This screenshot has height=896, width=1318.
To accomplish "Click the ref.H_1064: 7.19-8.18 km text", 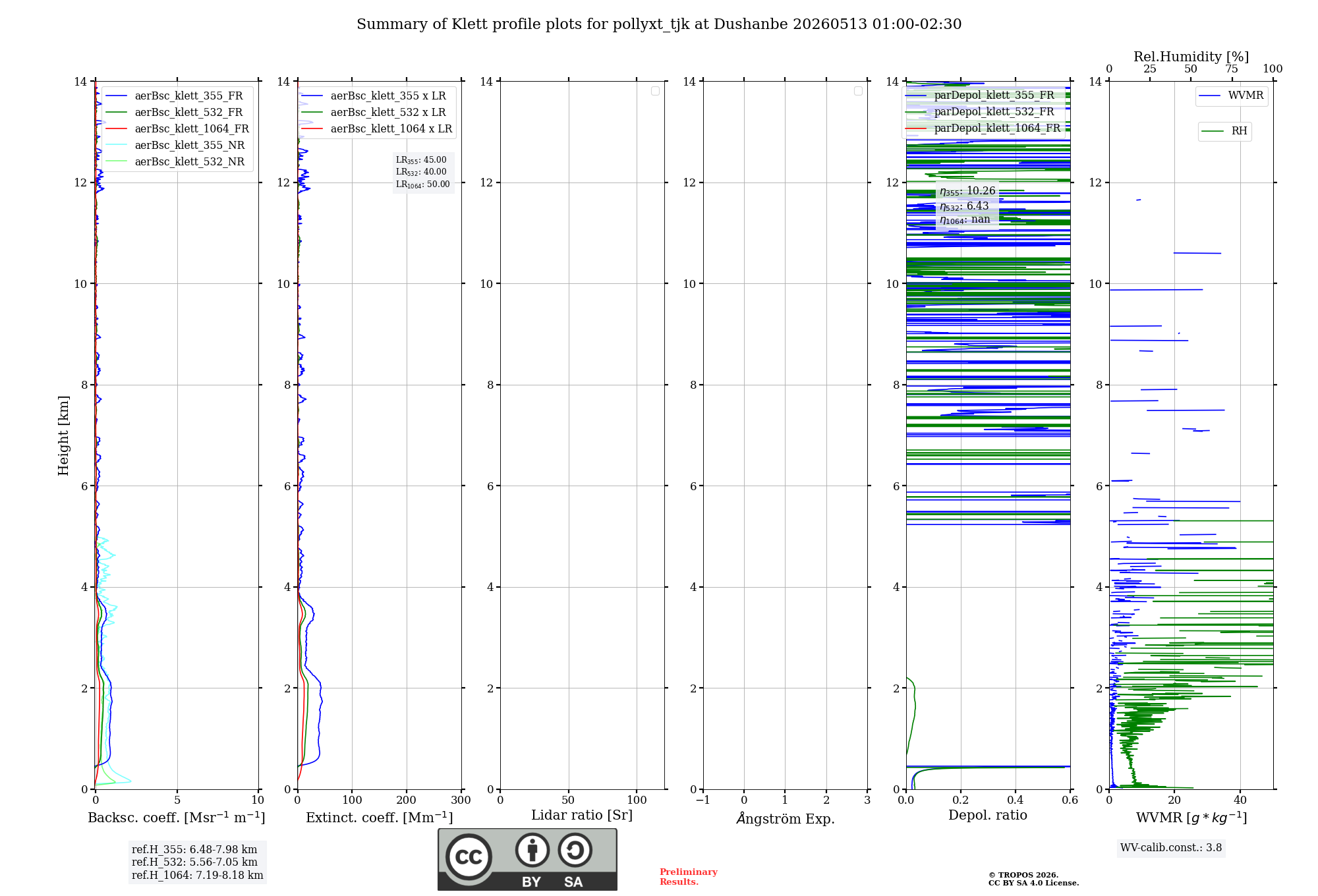I will coord(198,876).
